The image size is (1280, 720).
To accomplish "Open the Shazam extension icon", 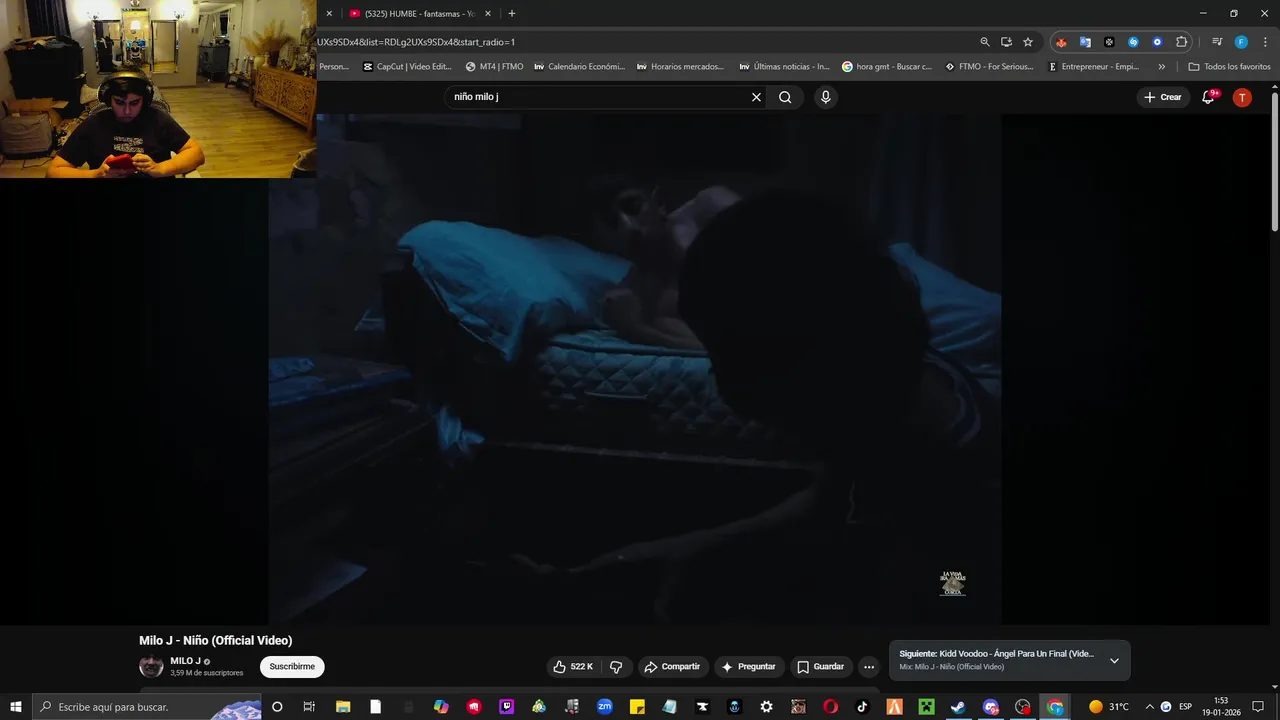I will 1133,42.
